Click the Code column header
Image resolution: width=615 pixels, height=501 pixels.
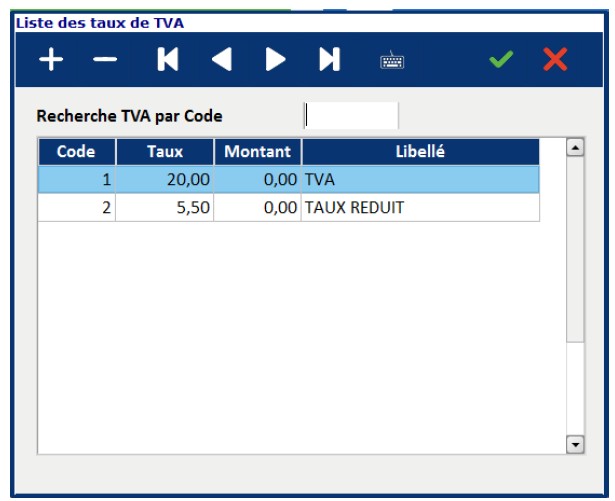77,151
